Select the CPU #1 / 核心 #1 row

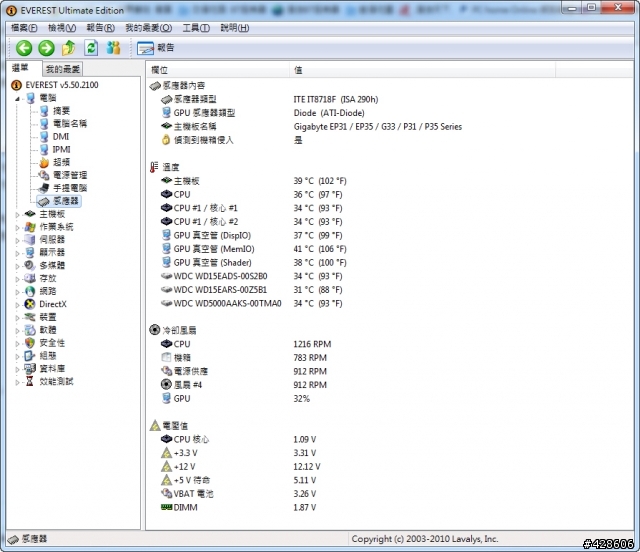coord(251,208)
